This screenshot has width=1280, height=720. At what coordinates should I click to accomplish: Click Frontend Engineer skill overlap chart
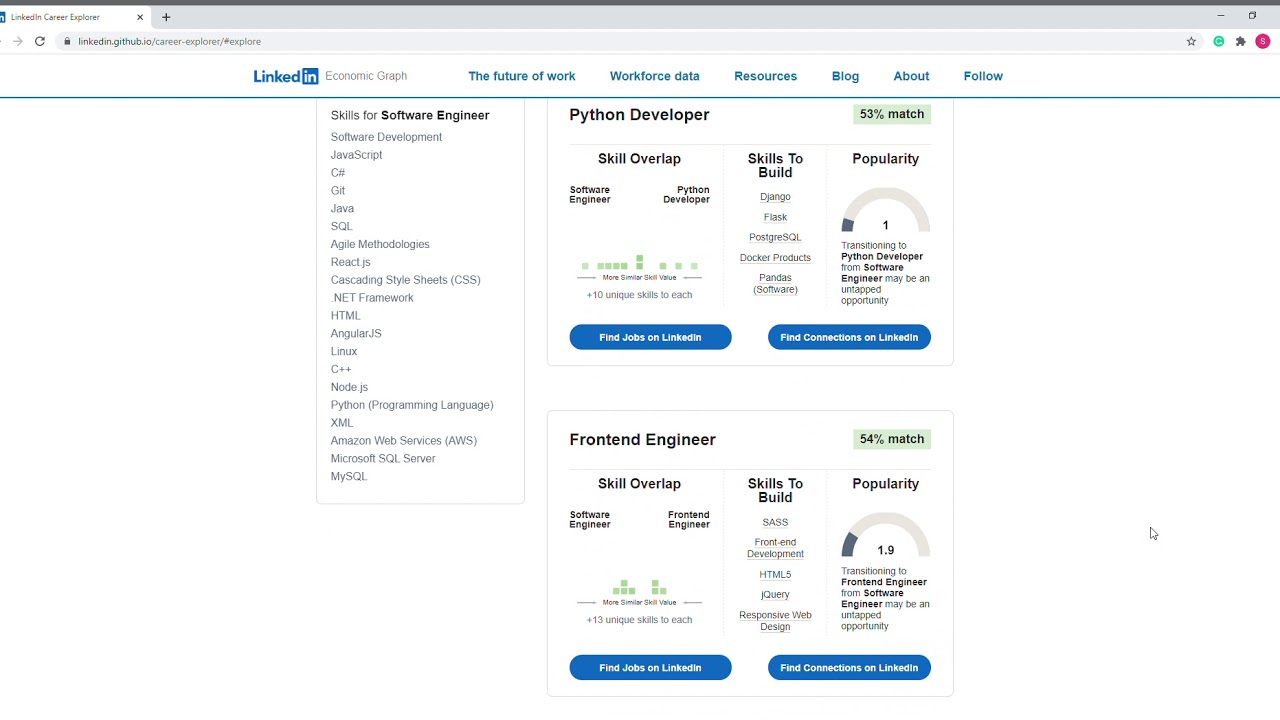click(x=640, y=588)
